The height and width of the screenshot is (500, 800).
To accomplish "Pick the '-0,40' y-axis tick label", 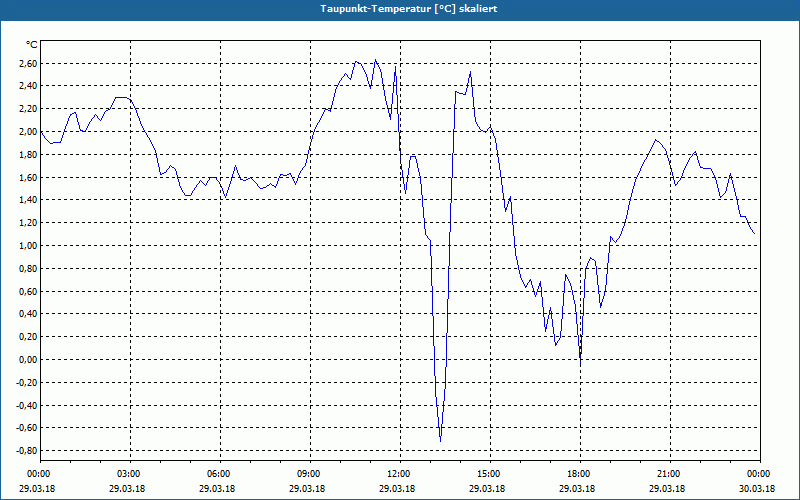I will pyautogui.click(x=27, y=406).
